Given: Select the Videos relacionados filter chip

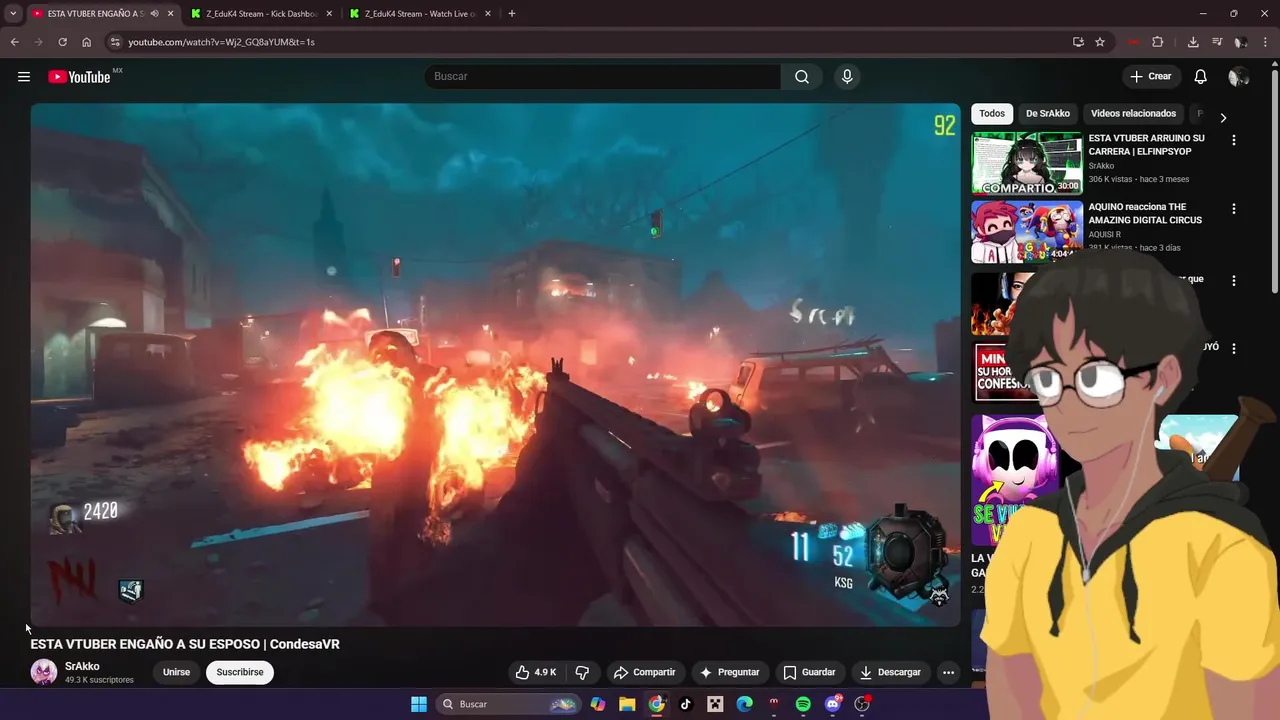Looking at the screenshot, I should pyautogui.click(x=1133, y=114).
